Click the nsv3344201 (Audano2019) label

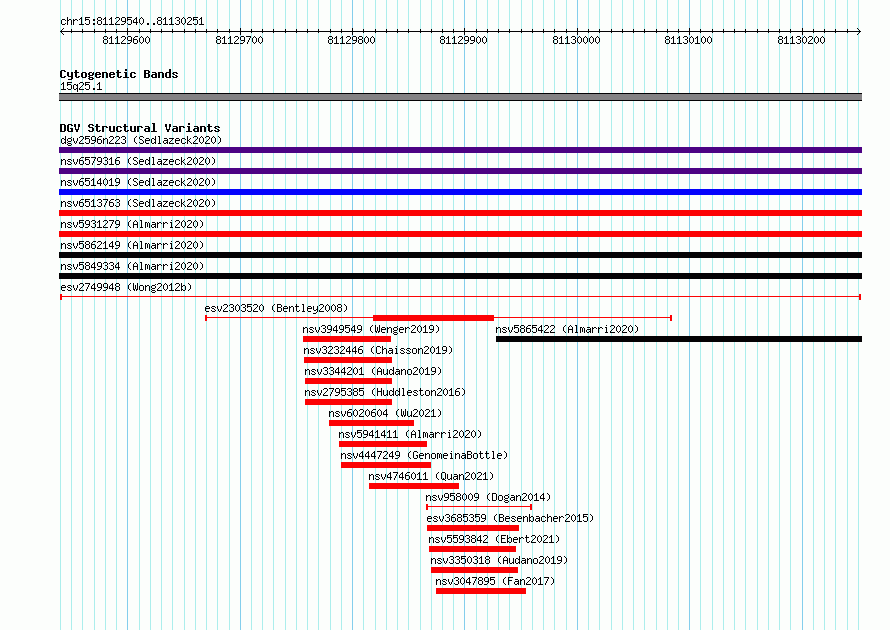click(x=373, y=371)
